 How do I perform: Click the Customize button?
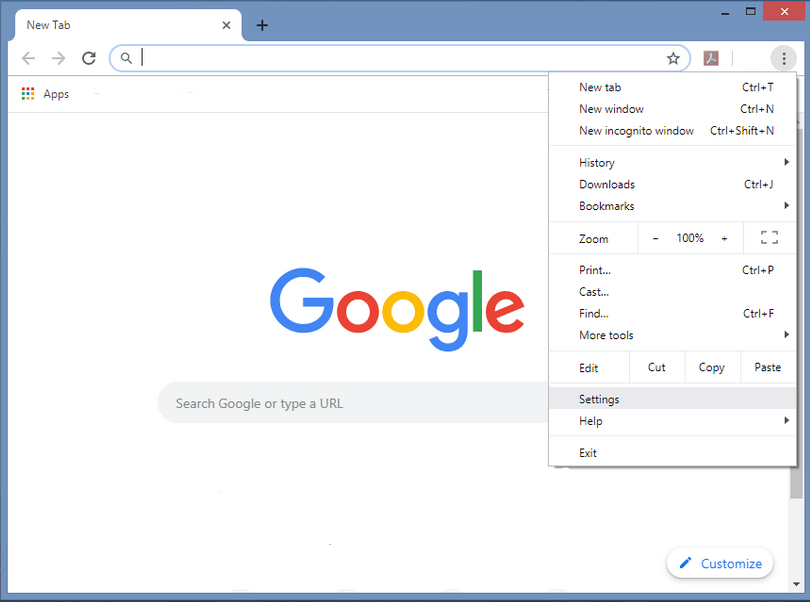pyautogui.click(x=720, y=563)
